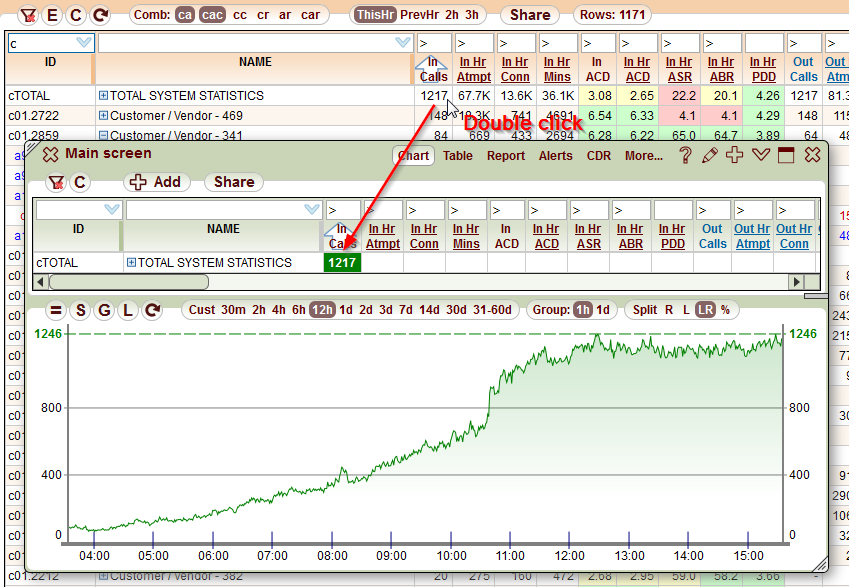Collapse the Customer / Vendor - 341 row
Image resolution: width=849 pixels, height=587 pixels.
point(103,136)
